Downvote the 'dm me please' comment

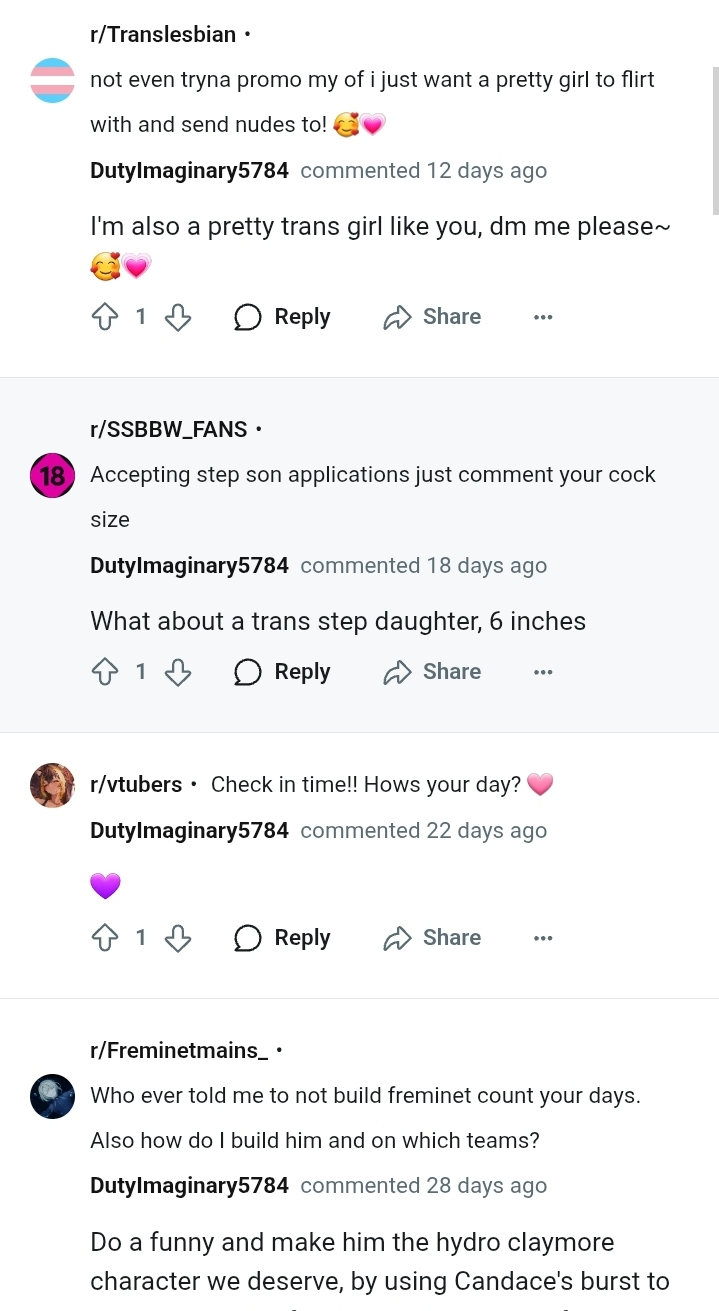point(177,317)
